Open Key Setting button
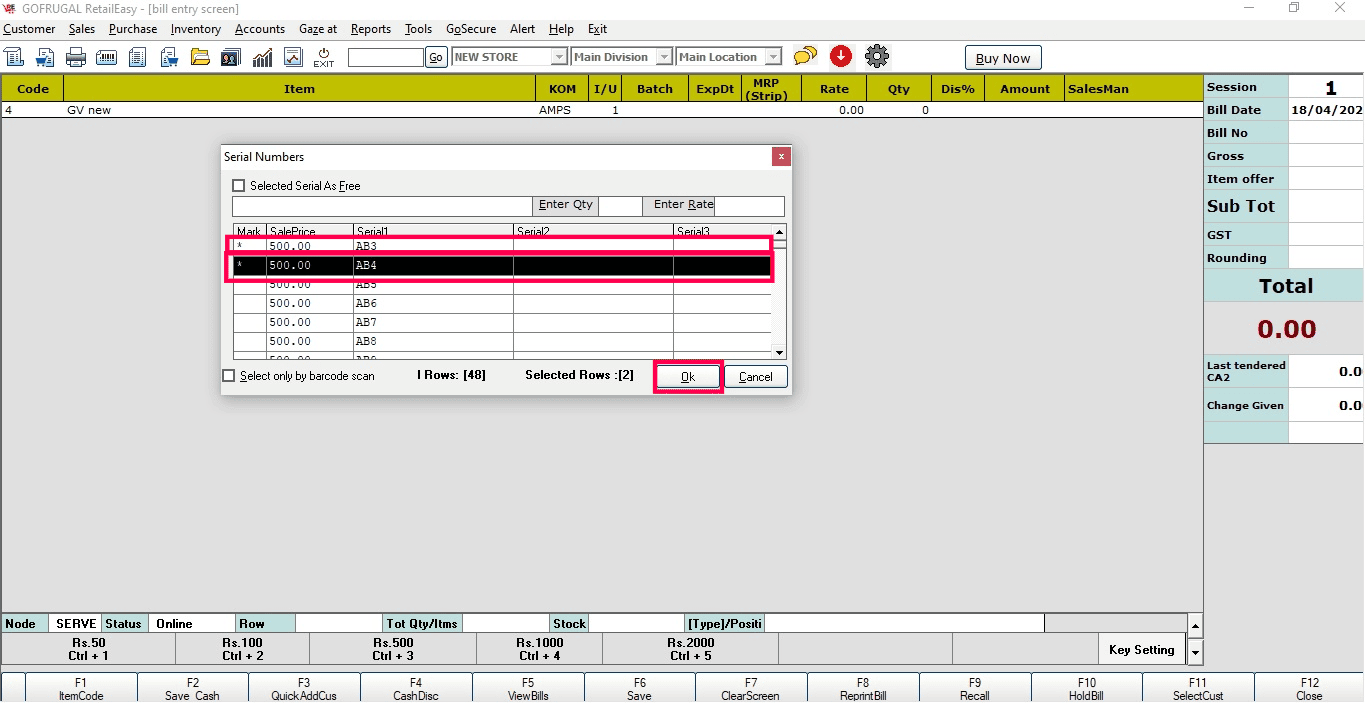This screenshot has width=1365, height=703. 1141,650
